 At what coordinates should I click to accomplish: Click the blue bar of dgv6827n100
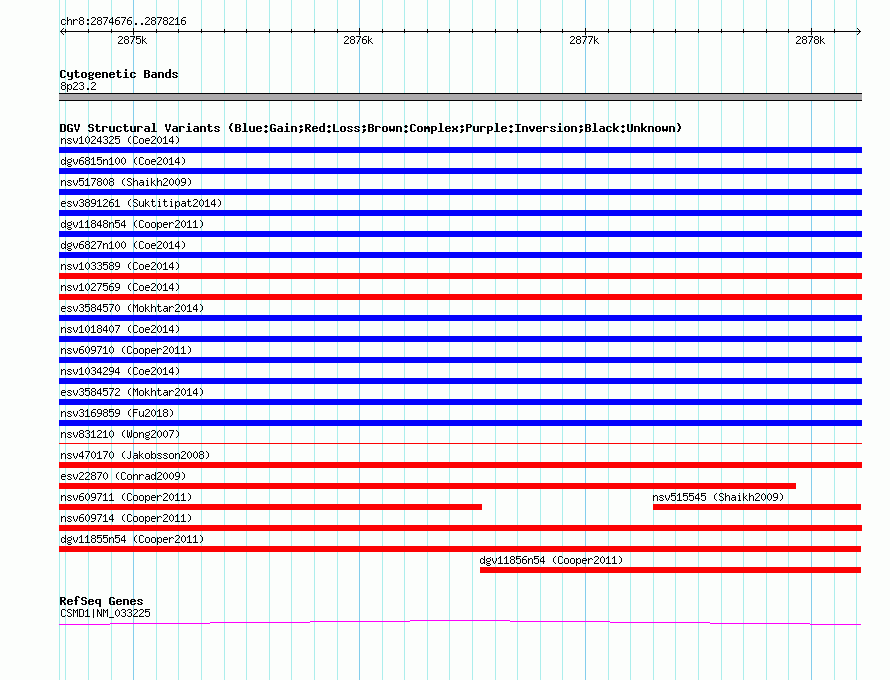click(x=460, y=255)
